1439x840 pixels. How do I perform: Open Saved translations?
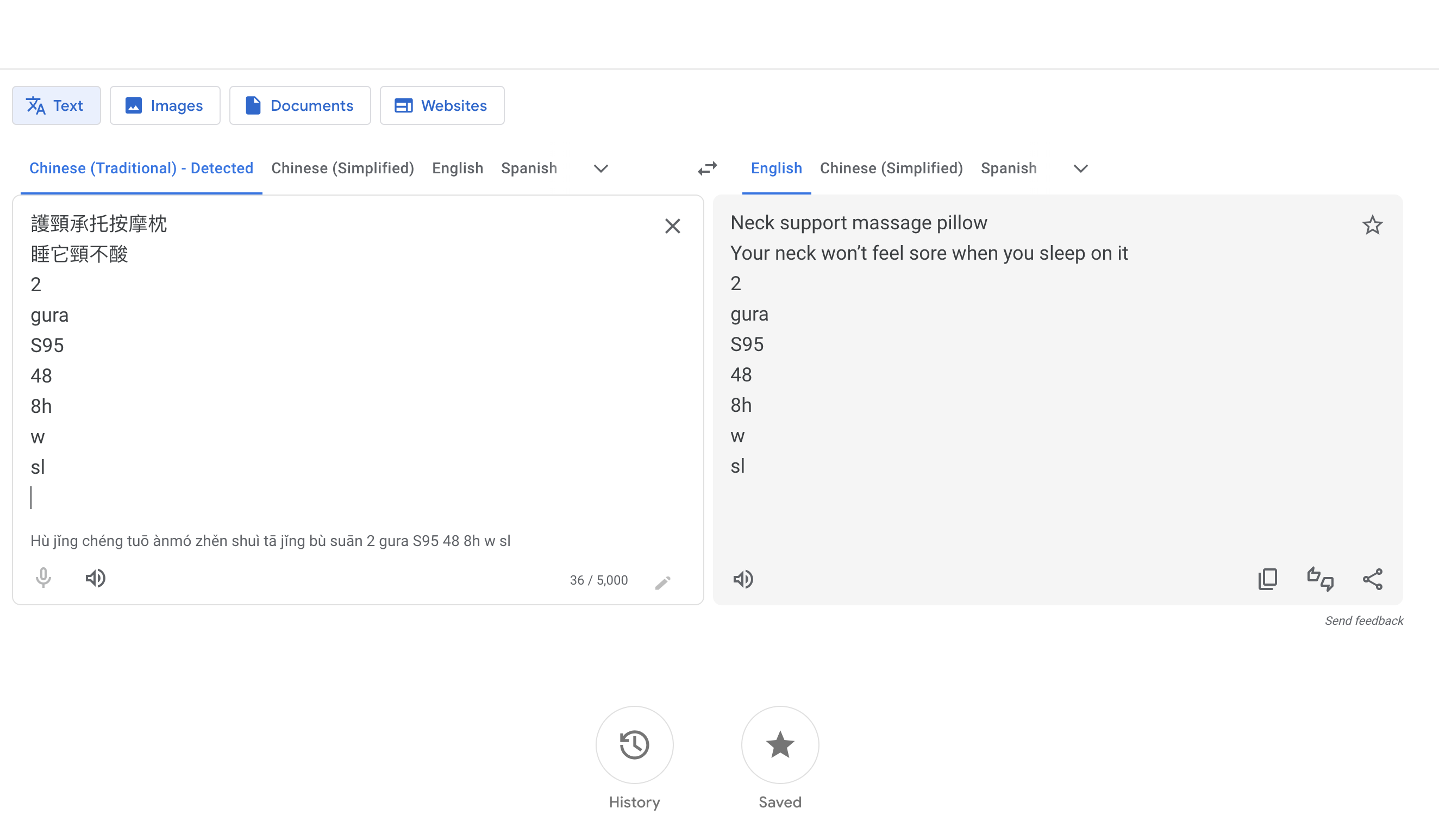(x=779, y=745)
